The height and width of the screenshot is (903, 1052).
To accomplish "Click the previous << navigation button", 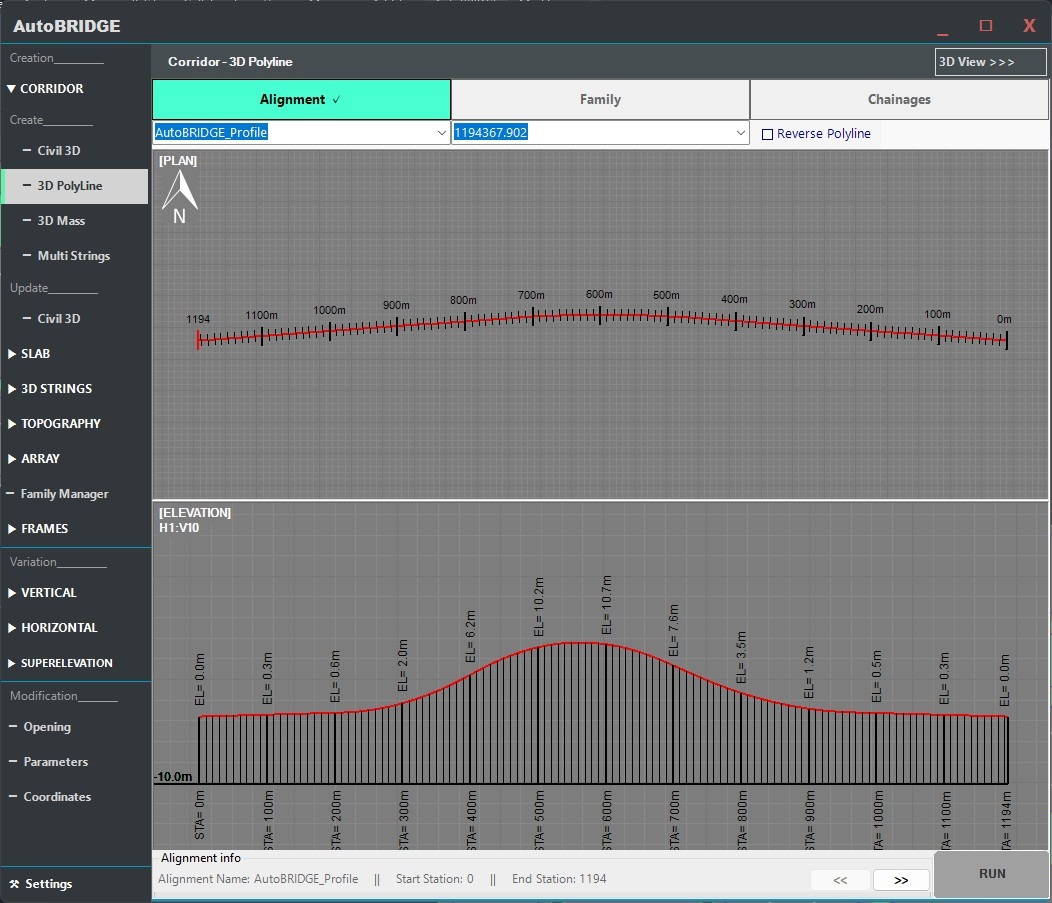I will coord(840,880).
